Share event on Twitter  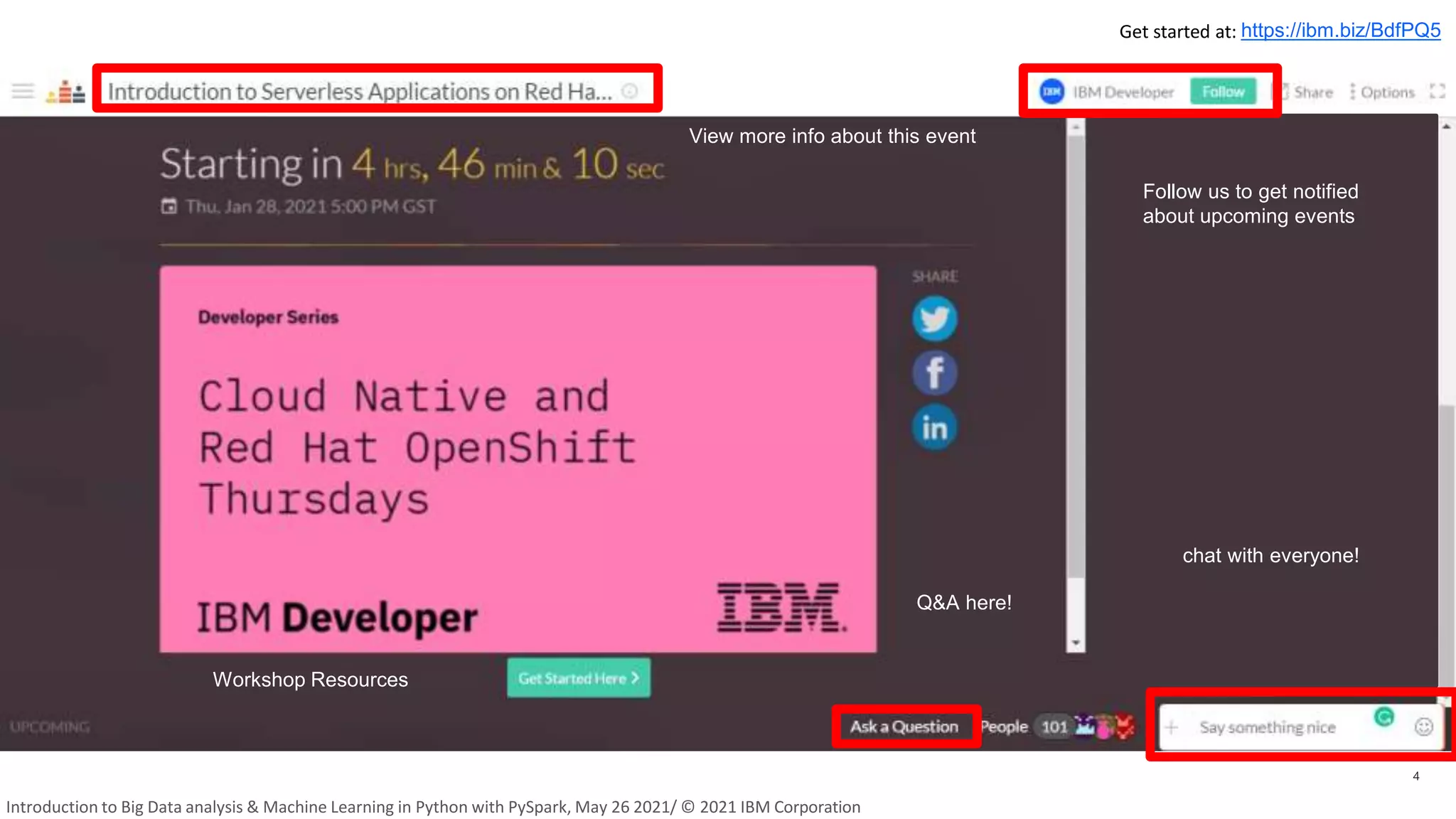tap(934, 318)
